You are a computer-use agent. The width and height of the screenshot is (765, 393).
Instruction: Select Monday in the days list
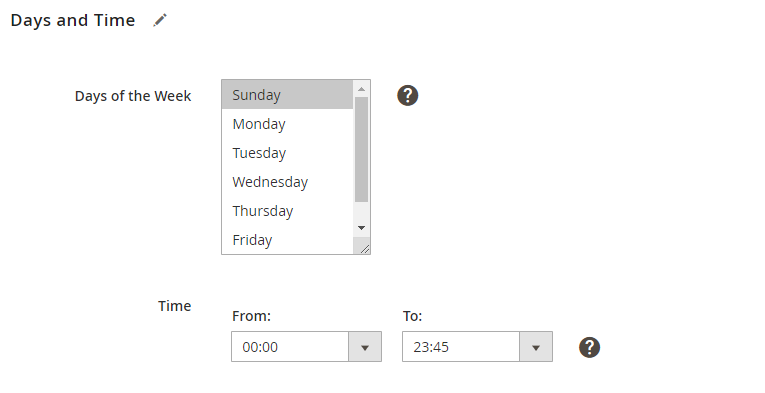point(287,124)
